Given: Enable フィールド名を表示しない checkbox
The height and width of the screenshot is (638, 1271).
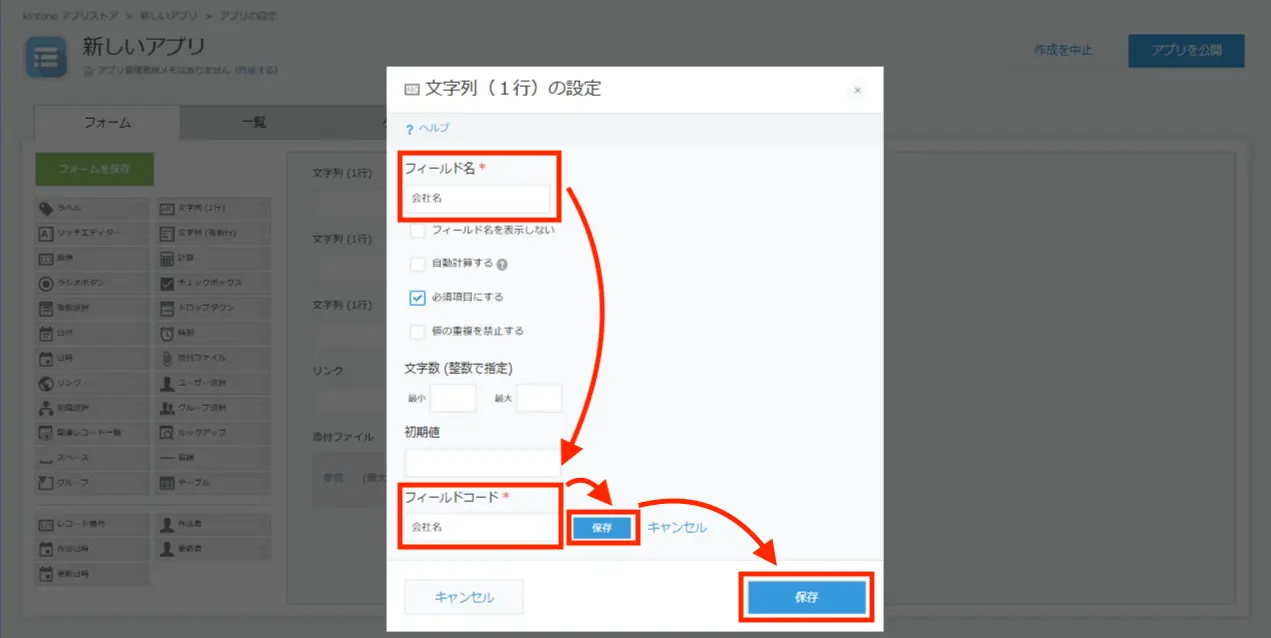Looking at the screenshot, I should coord(418,230).
